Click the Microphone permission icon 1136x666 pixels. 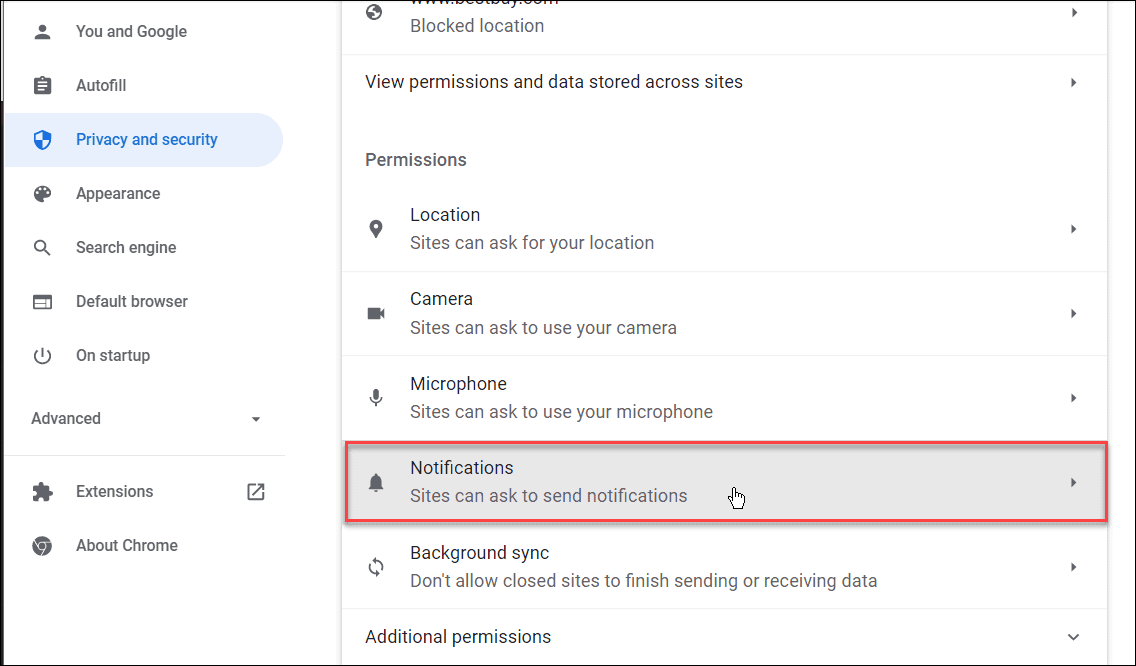376,398
